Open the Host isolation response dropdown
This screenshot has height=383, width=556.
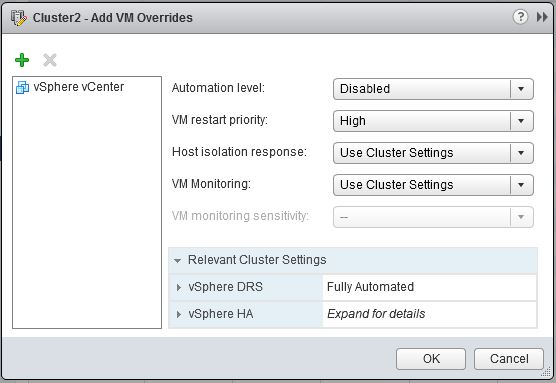click(433, 153)
